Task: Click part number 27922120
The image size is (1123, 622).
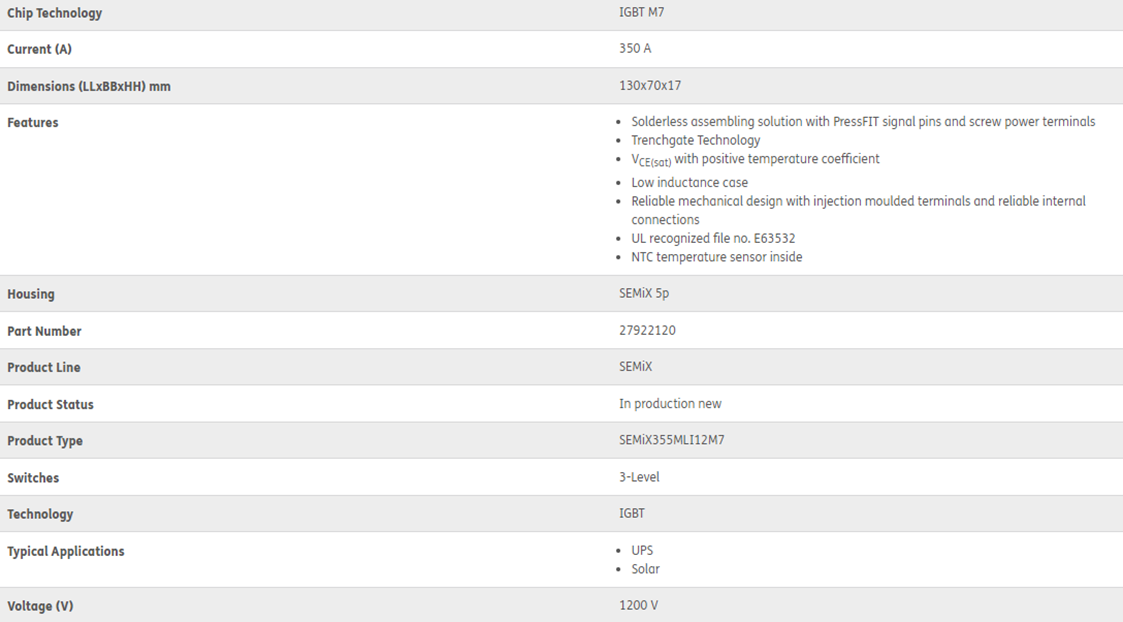Action: pos(647,330)
